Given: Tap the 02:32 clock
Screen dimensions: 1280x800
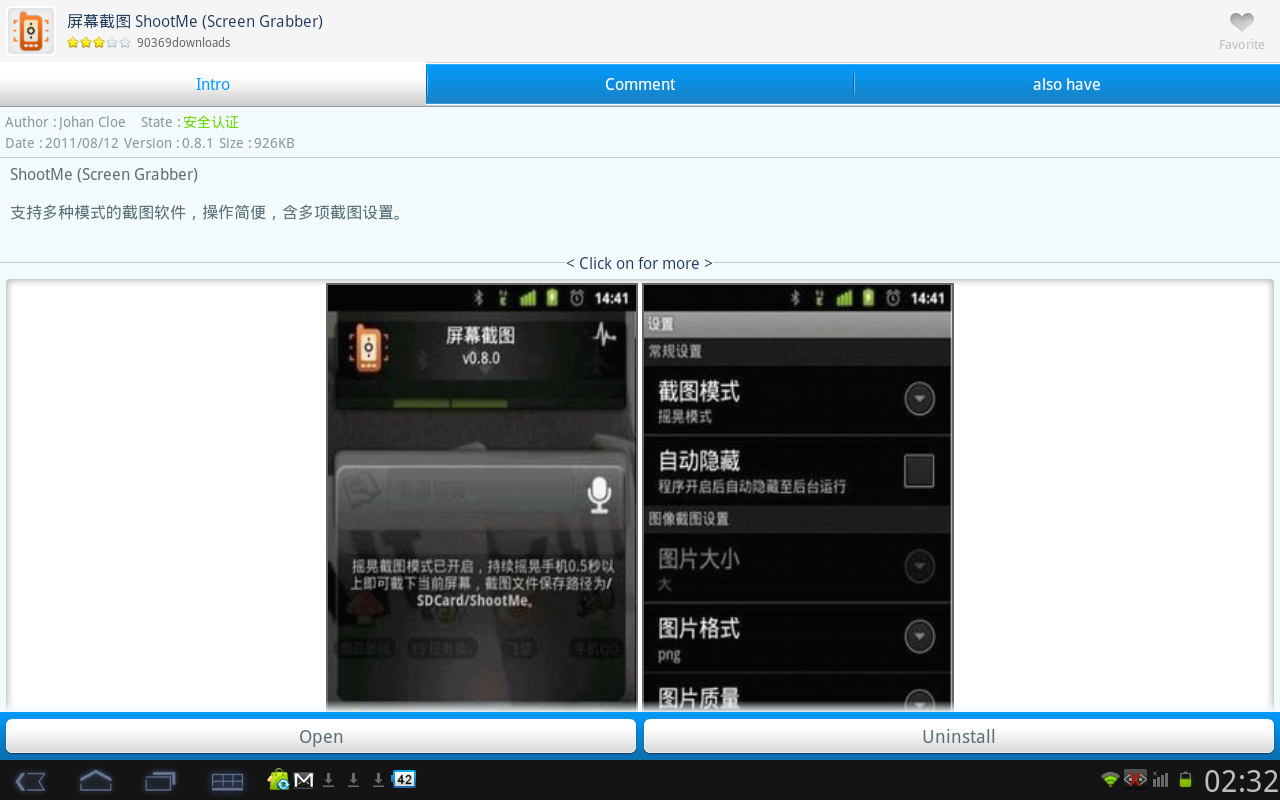Looking at the screenshot, I should (1241, 780).
